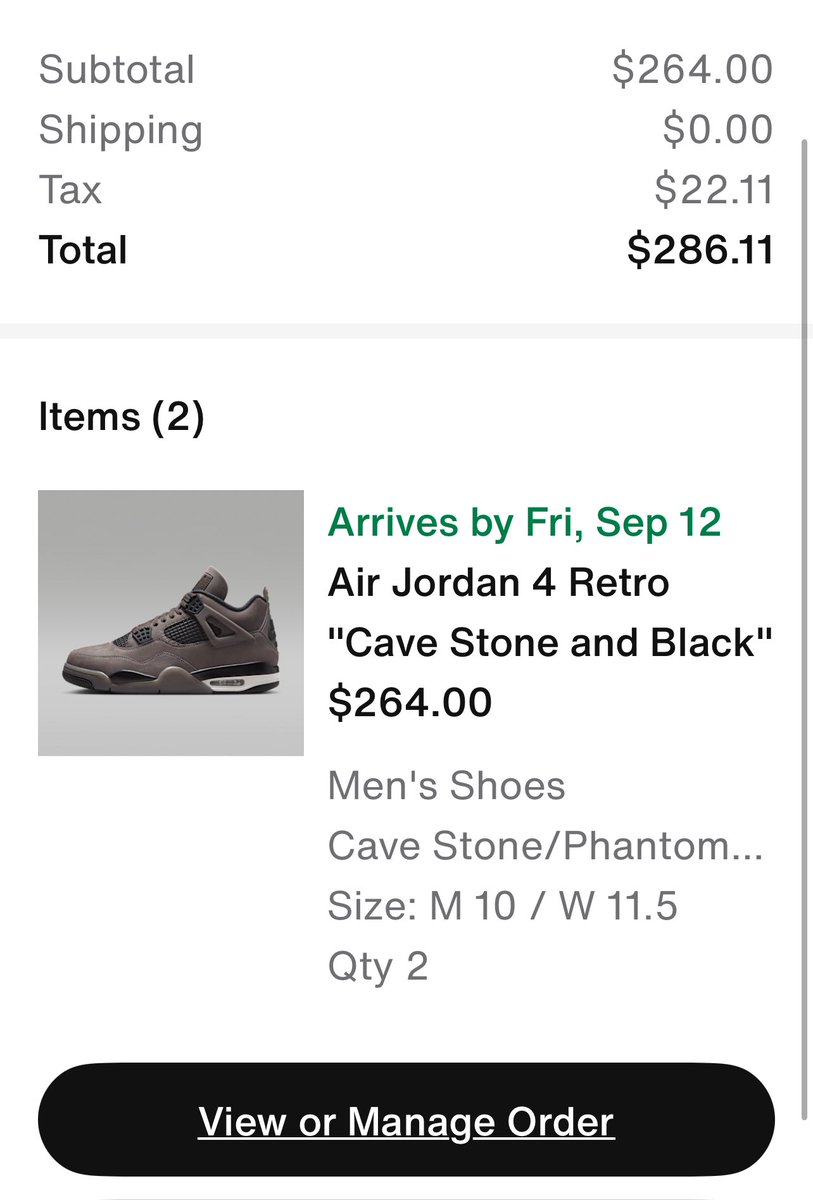The height and width of the screenshot is (1200, 813).
Task: Click the bold Total label
Action: 83,250
